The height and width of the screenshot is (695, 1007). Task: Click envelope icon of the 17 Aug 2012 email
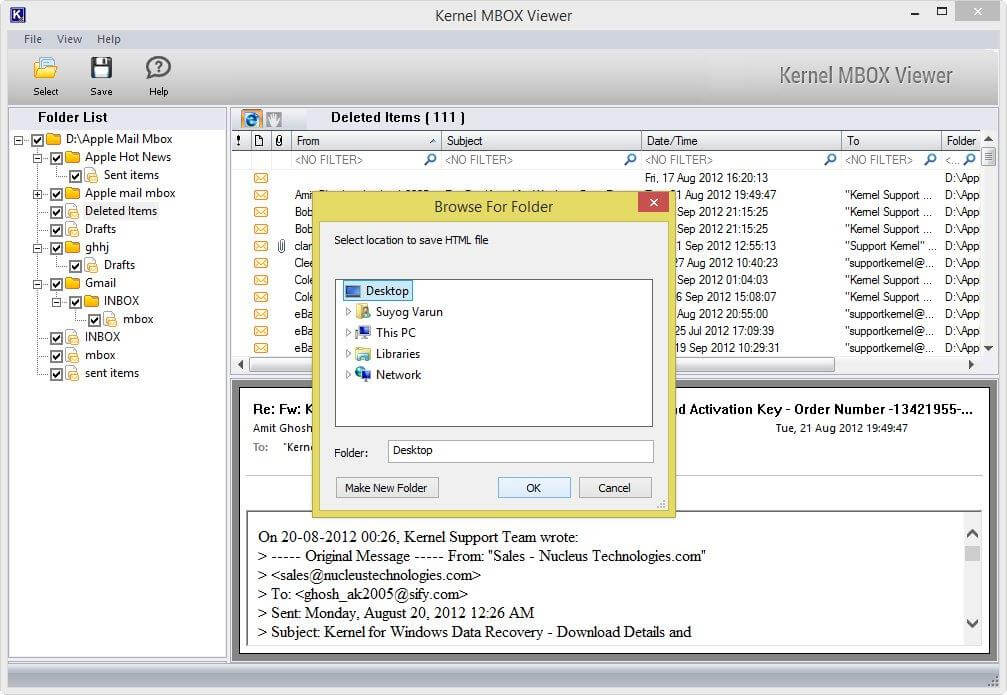coord(261,178)
